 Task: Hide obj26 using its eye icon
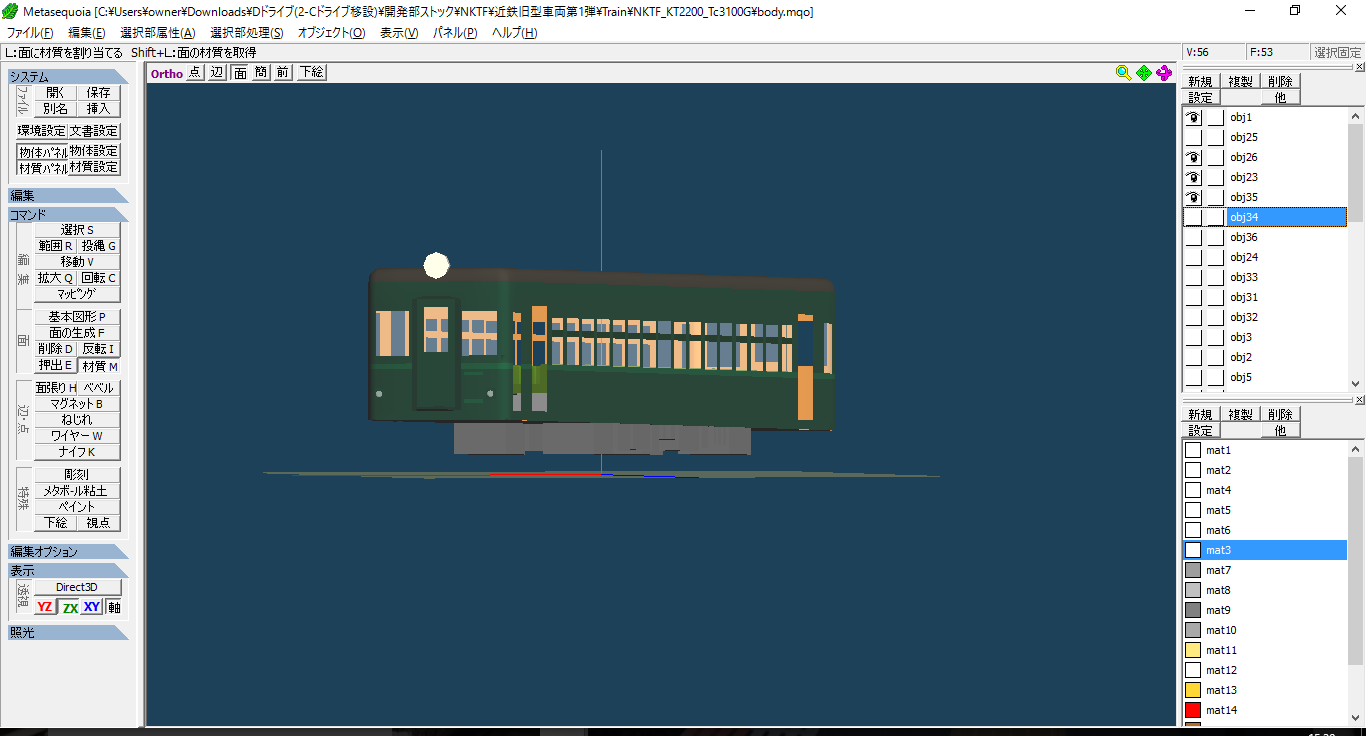click(x=1193, y=157)
